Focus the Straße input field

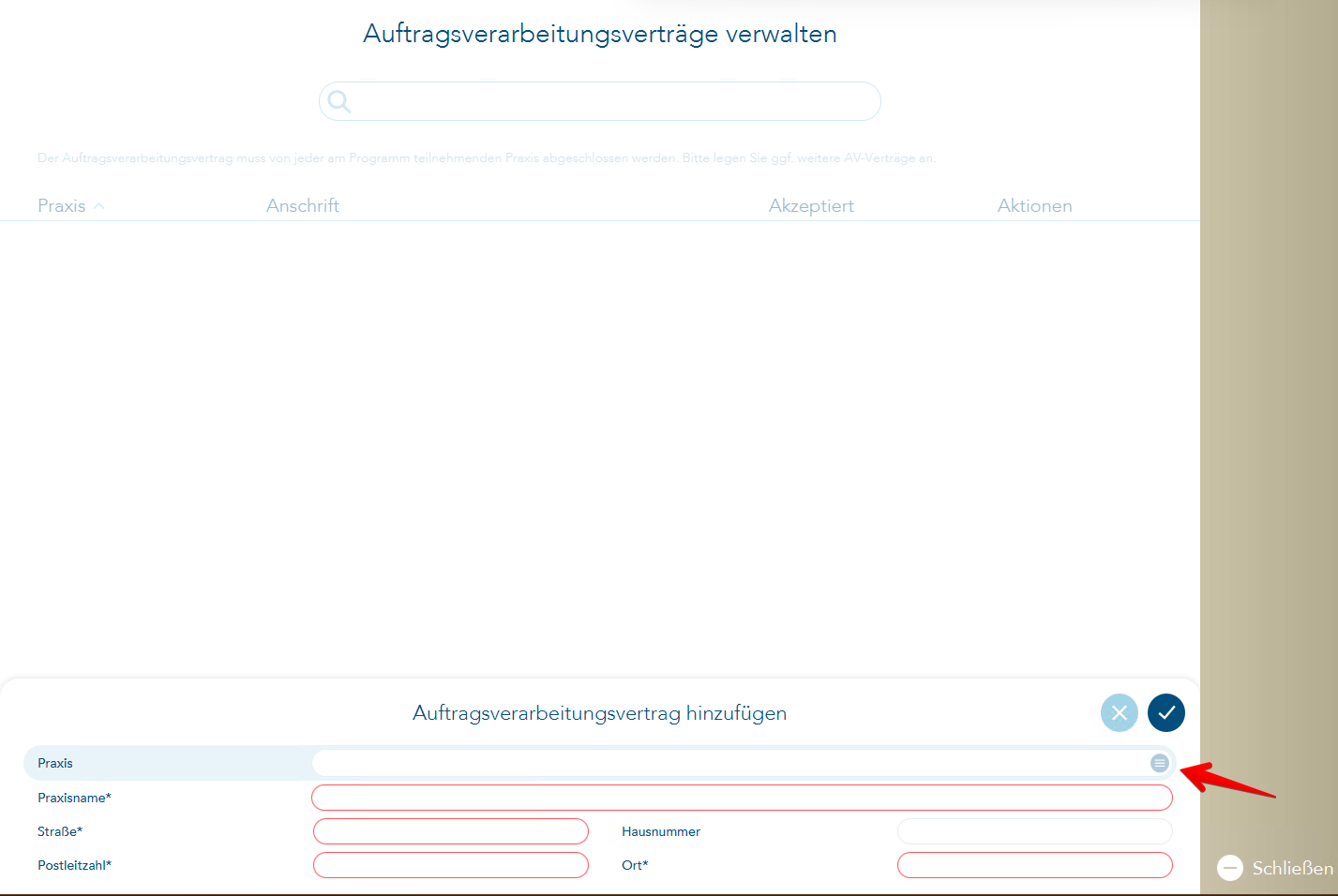pyautogui.click(x=450, y=831)
